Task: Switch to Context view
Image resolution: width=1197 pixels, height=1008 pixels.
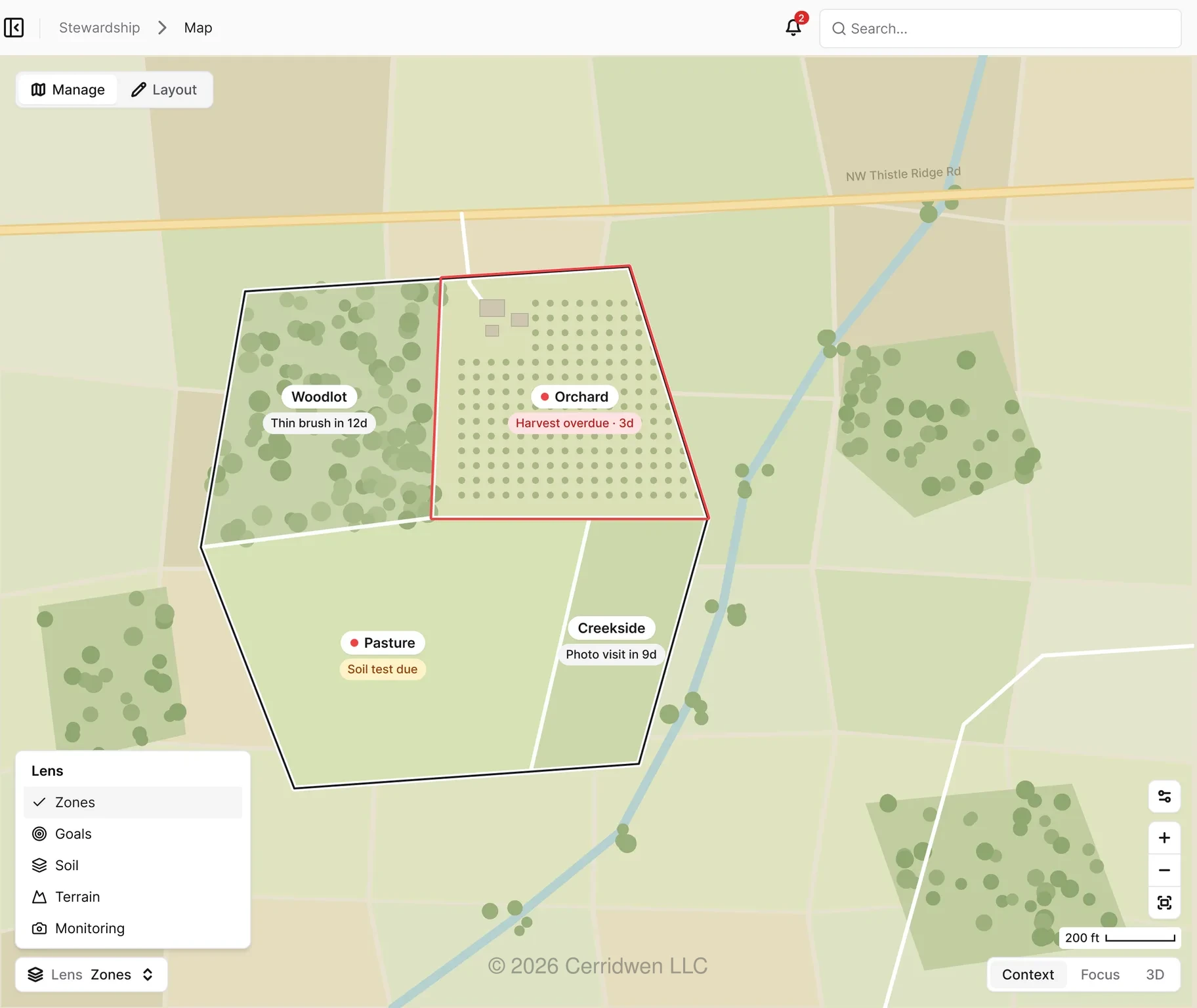Action: click(1028, 975)
